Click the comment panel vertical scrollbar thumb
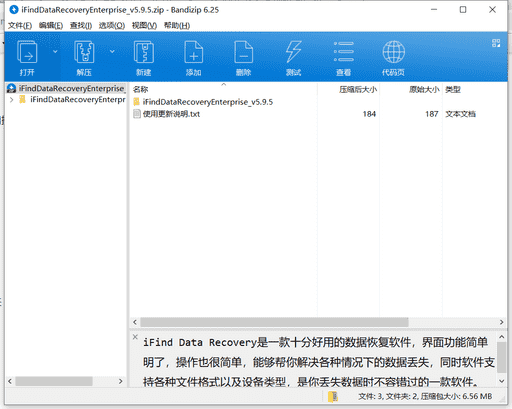Screen dimensions: 512x409 point(501,357)
